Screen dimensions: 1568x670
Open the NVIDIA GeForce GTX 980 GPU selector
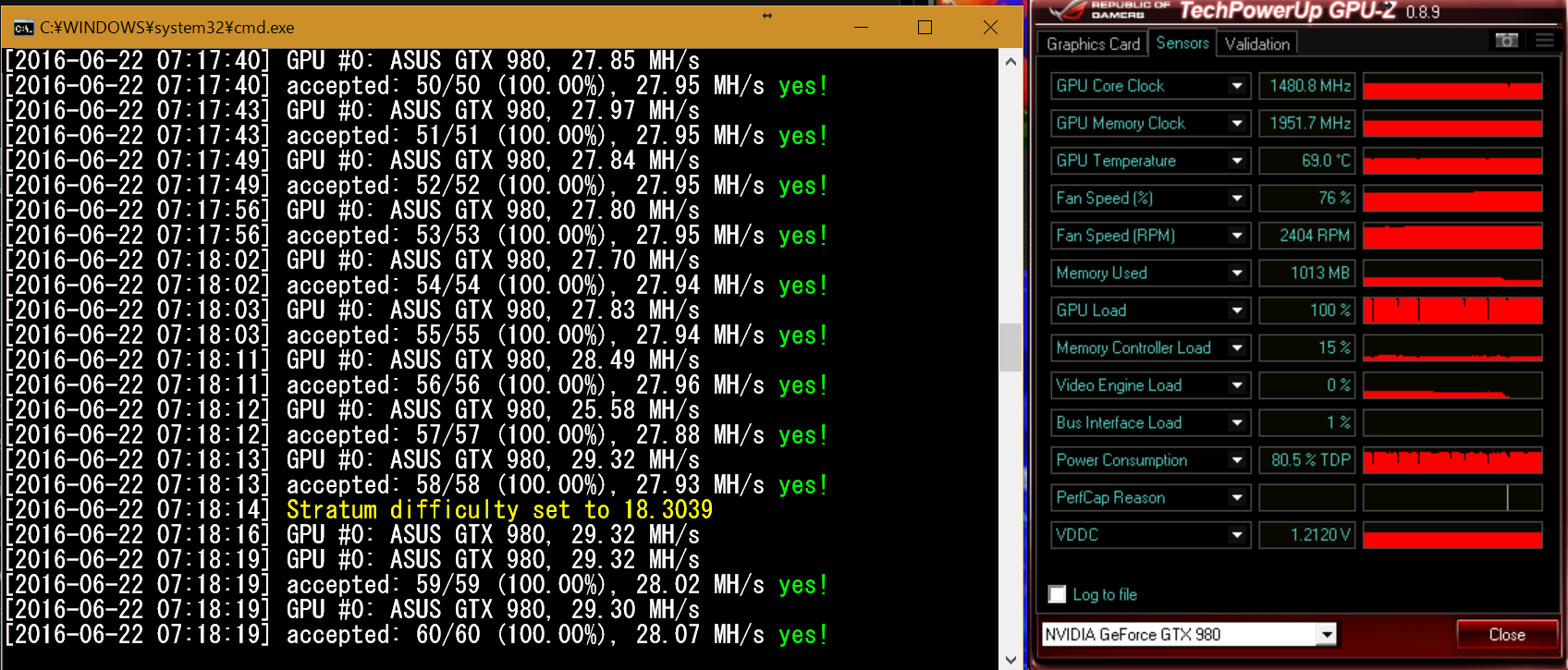coord(1189,634)
